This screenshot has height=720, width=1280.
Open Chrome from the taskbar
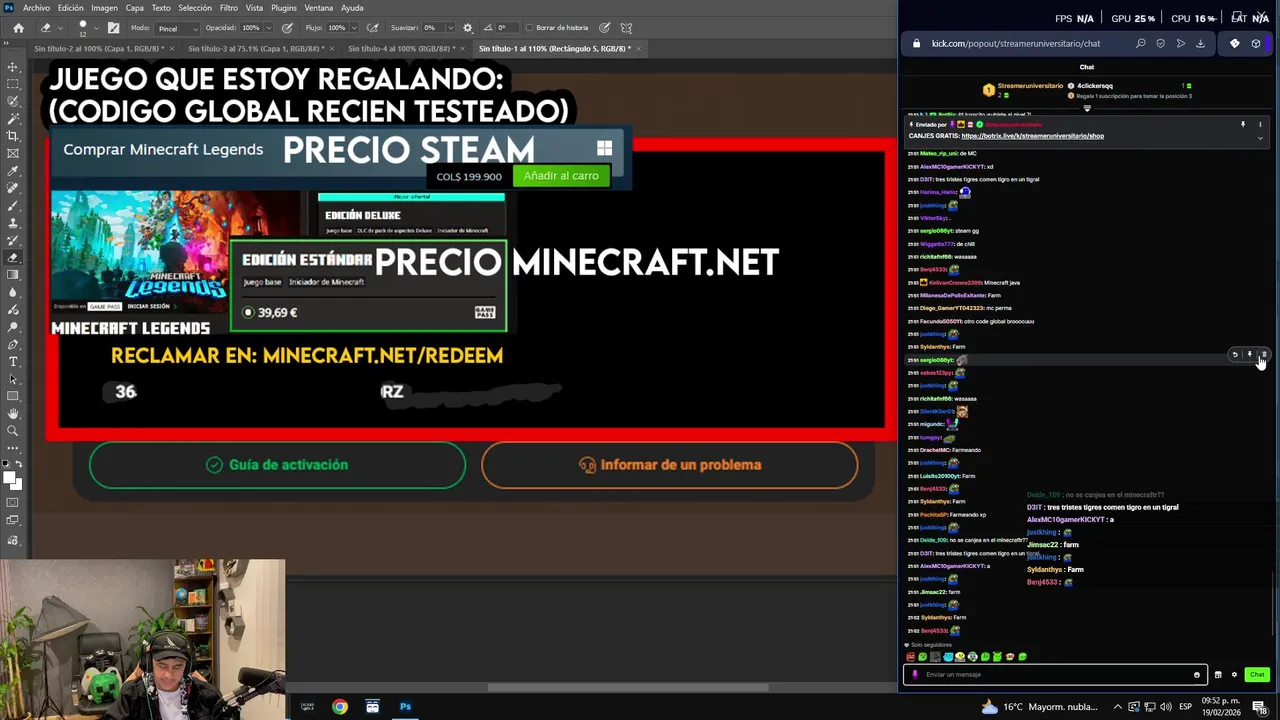(x=340, y=707)
